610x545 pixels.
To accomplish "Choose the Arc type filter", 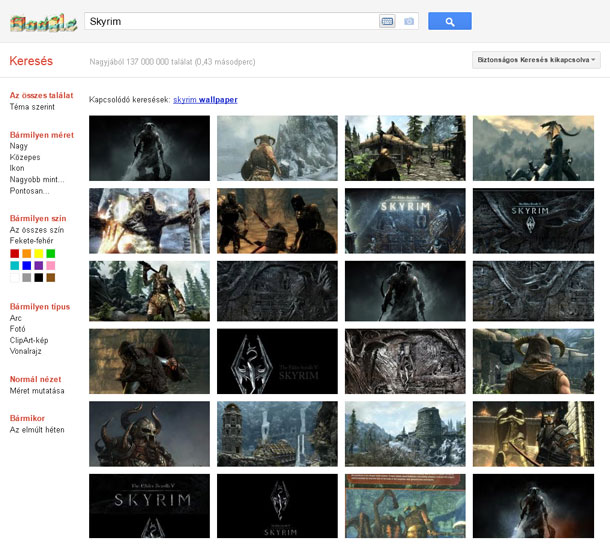I will click(16, 318).
